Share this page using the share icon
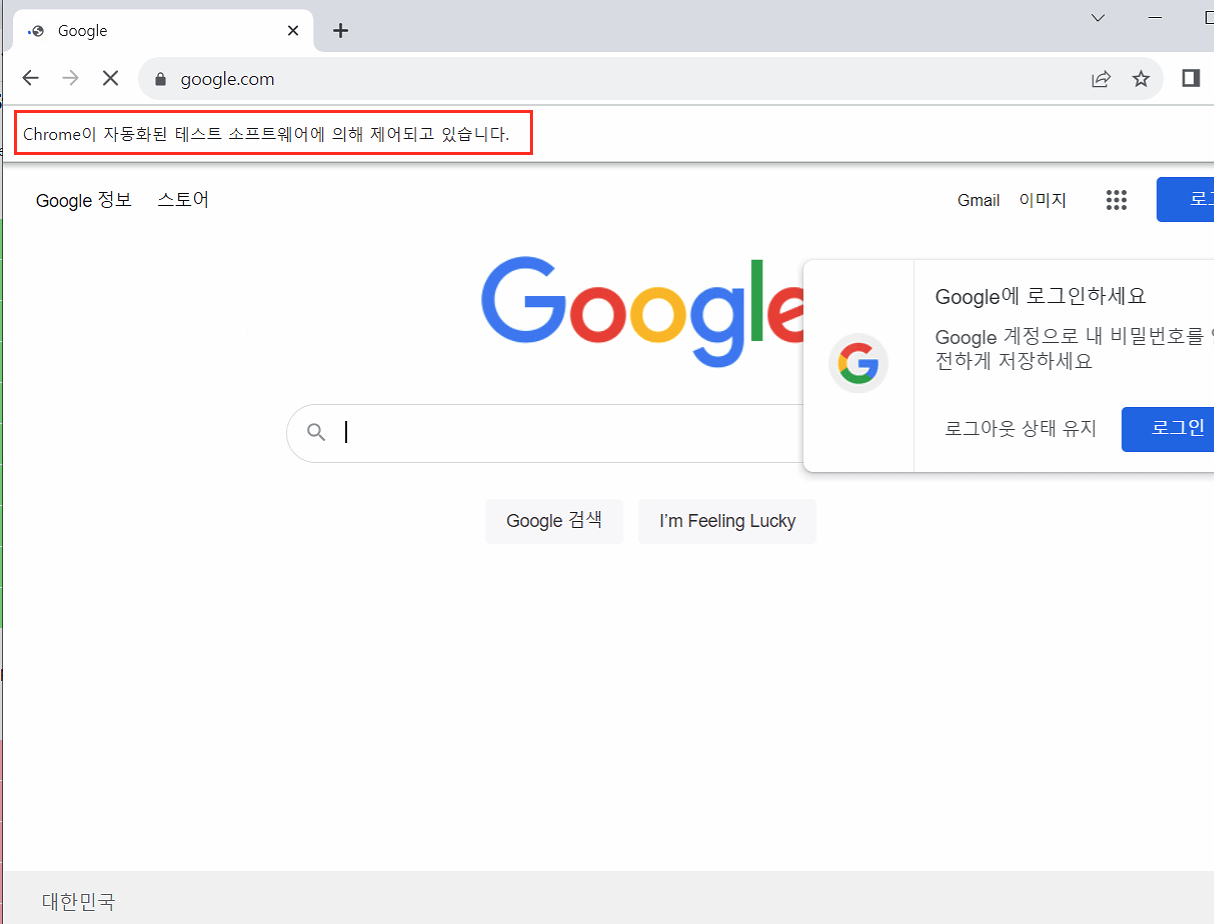This screenshot has width=1214, height=924. (1101, 79)
